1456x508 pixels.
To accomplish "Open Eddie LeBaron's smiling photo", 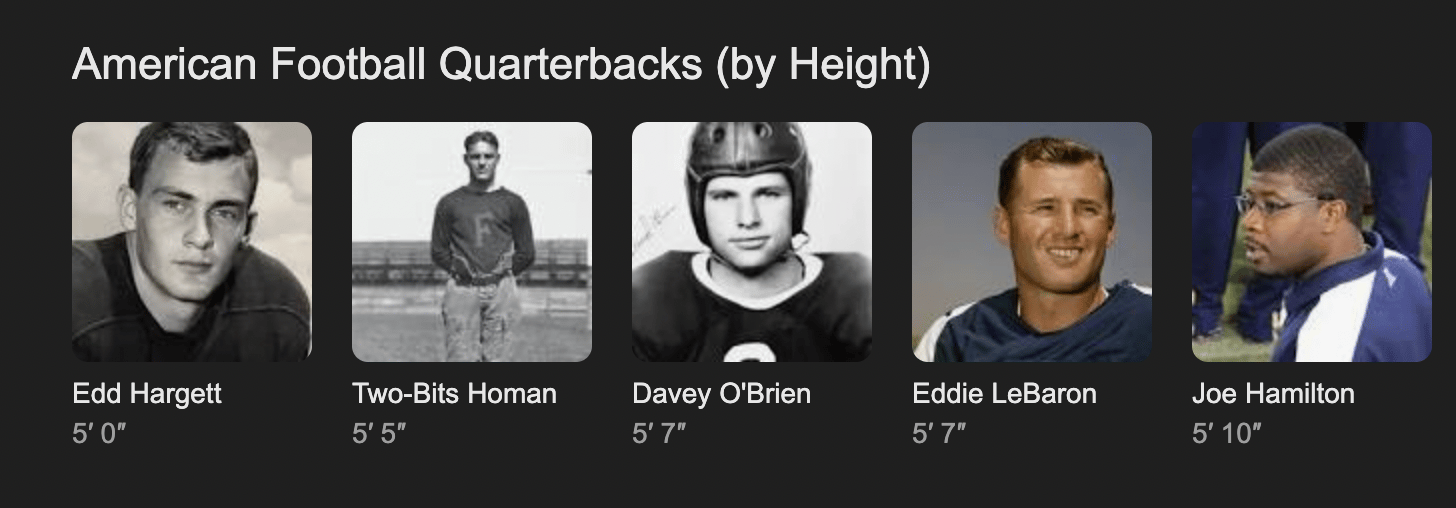I will (x=1032, y=242).
